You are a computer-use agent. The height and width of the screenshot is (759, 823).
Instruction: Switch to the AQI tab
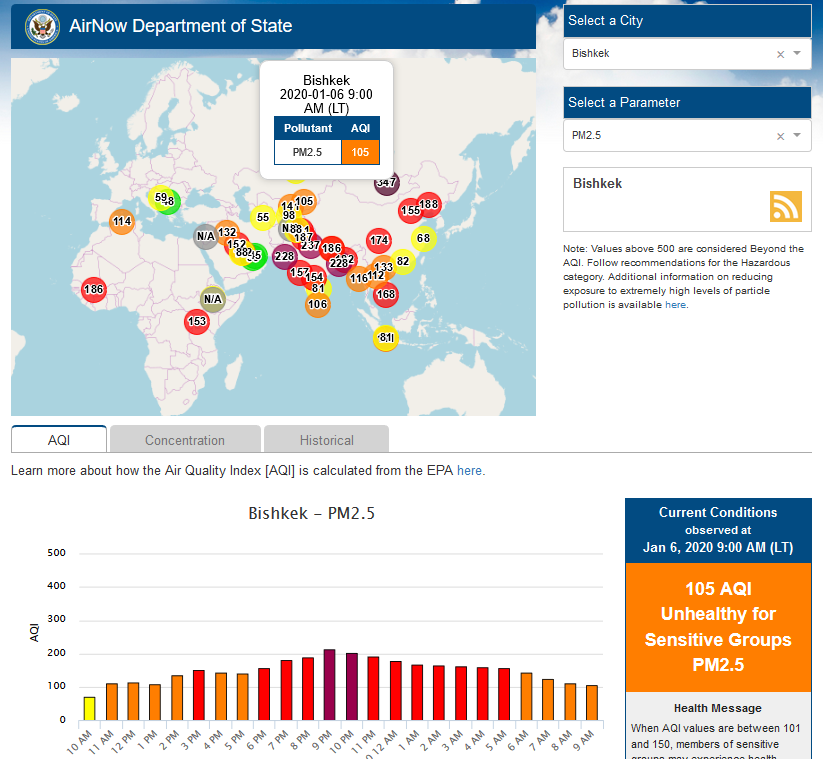click(x=59, y=440)
